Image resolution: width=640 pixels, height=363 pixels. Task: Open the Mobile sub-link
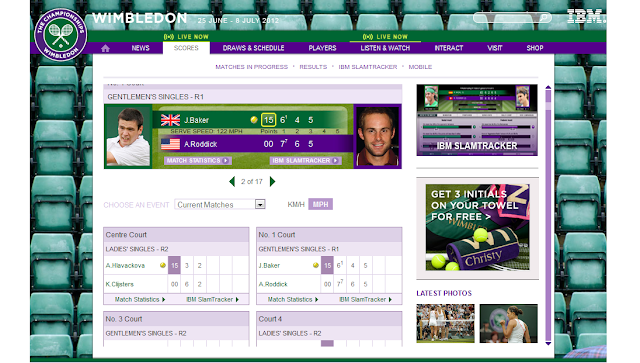tap(420, 67)
